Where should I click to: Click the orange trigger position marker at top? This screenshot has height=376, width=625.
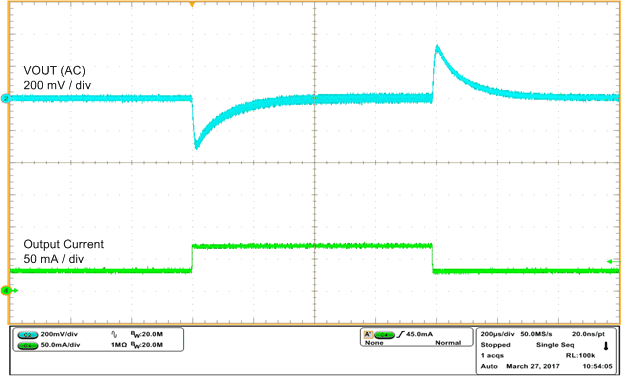coord(192,4)
